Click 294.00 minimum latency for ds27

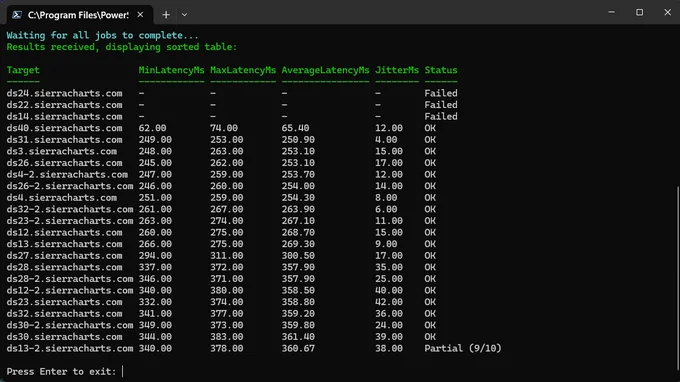click(x=155, y=256)
